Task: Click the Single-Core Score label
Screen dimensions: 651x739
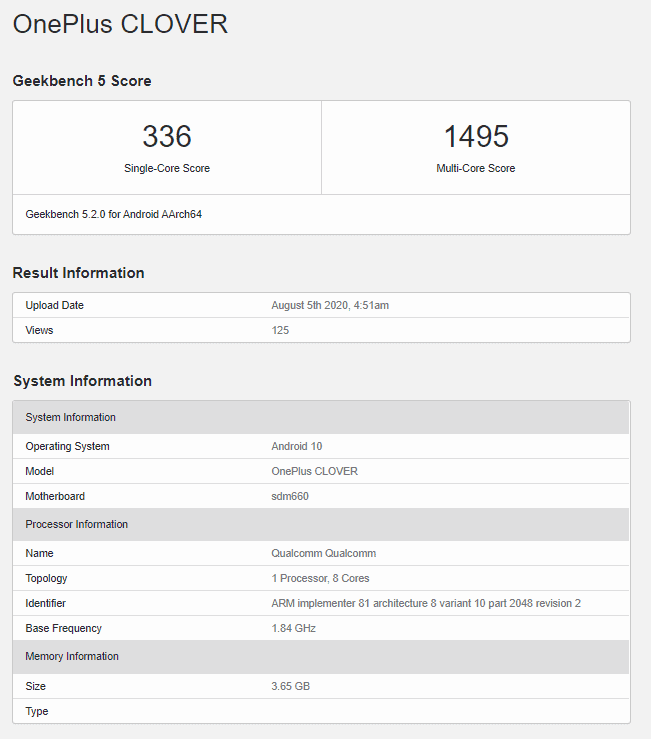Action: click(167, 168)
